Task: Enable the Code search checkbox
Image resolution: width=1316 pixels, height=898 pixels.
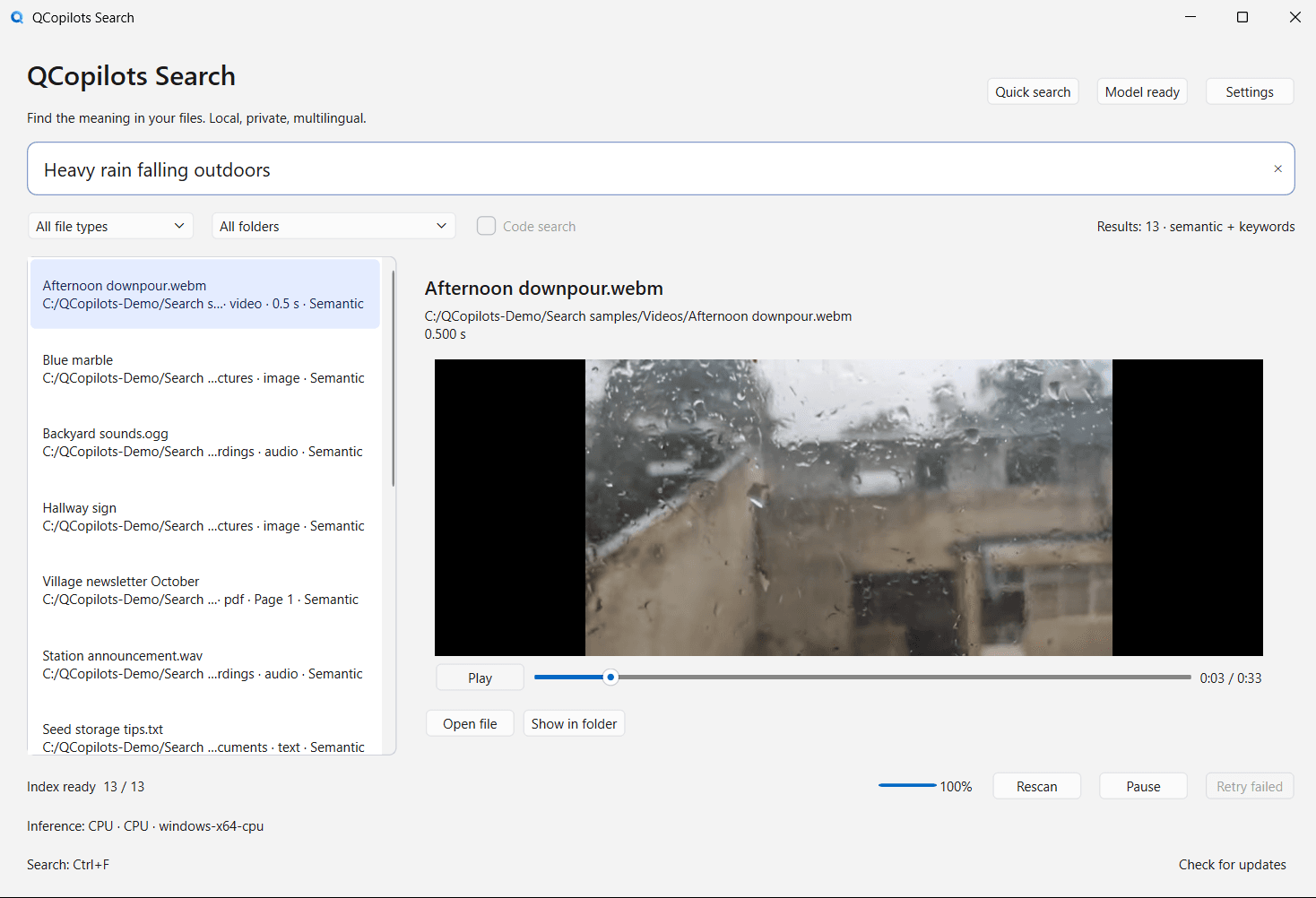Action: pos(486,226)
